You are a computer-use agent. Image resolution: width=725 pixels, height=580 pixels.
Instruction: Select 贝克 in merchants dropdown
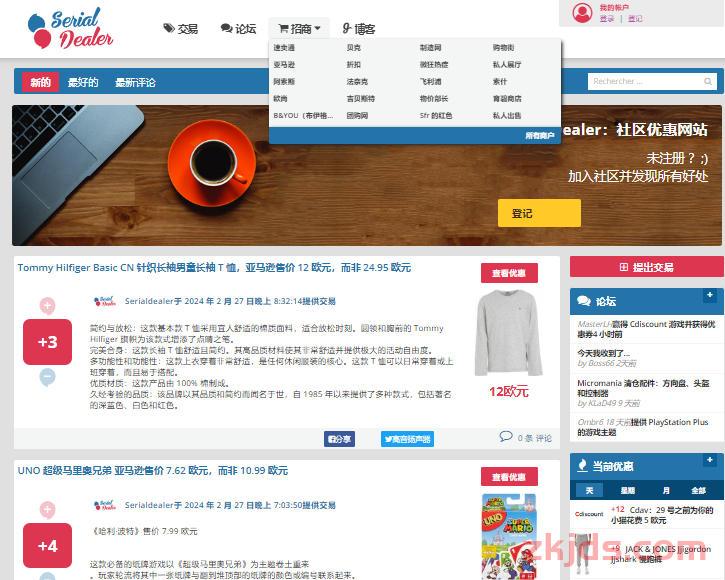[x=354, y=48]
